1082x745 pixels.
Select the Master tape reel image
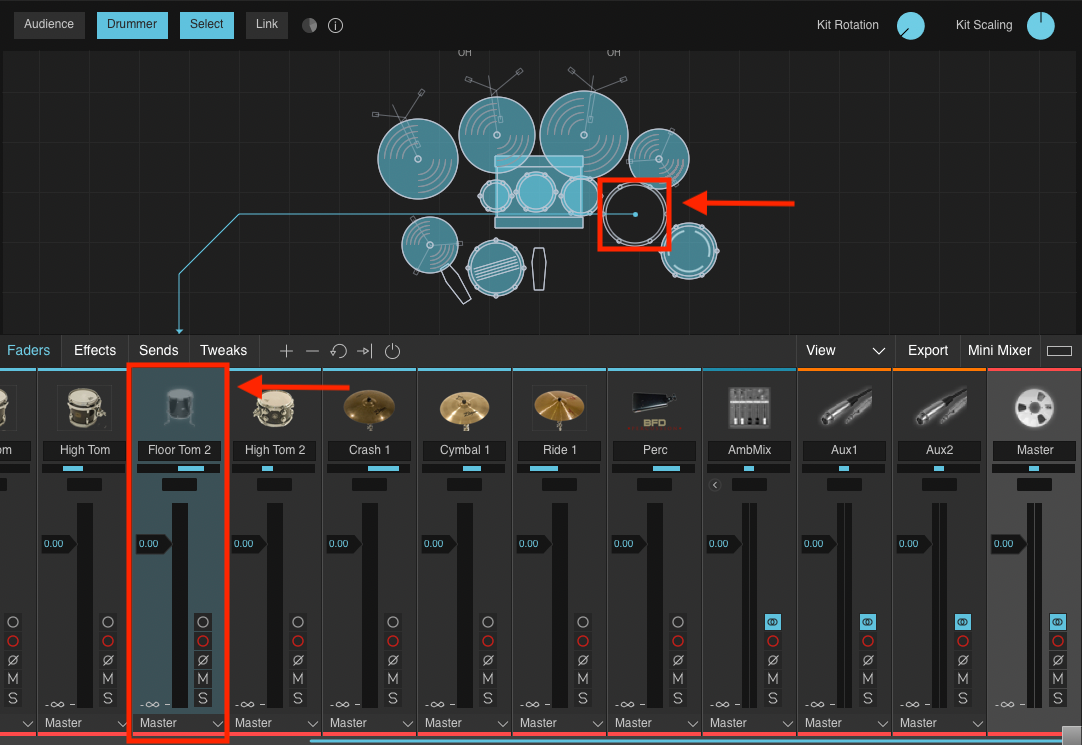pos(1034,408)
